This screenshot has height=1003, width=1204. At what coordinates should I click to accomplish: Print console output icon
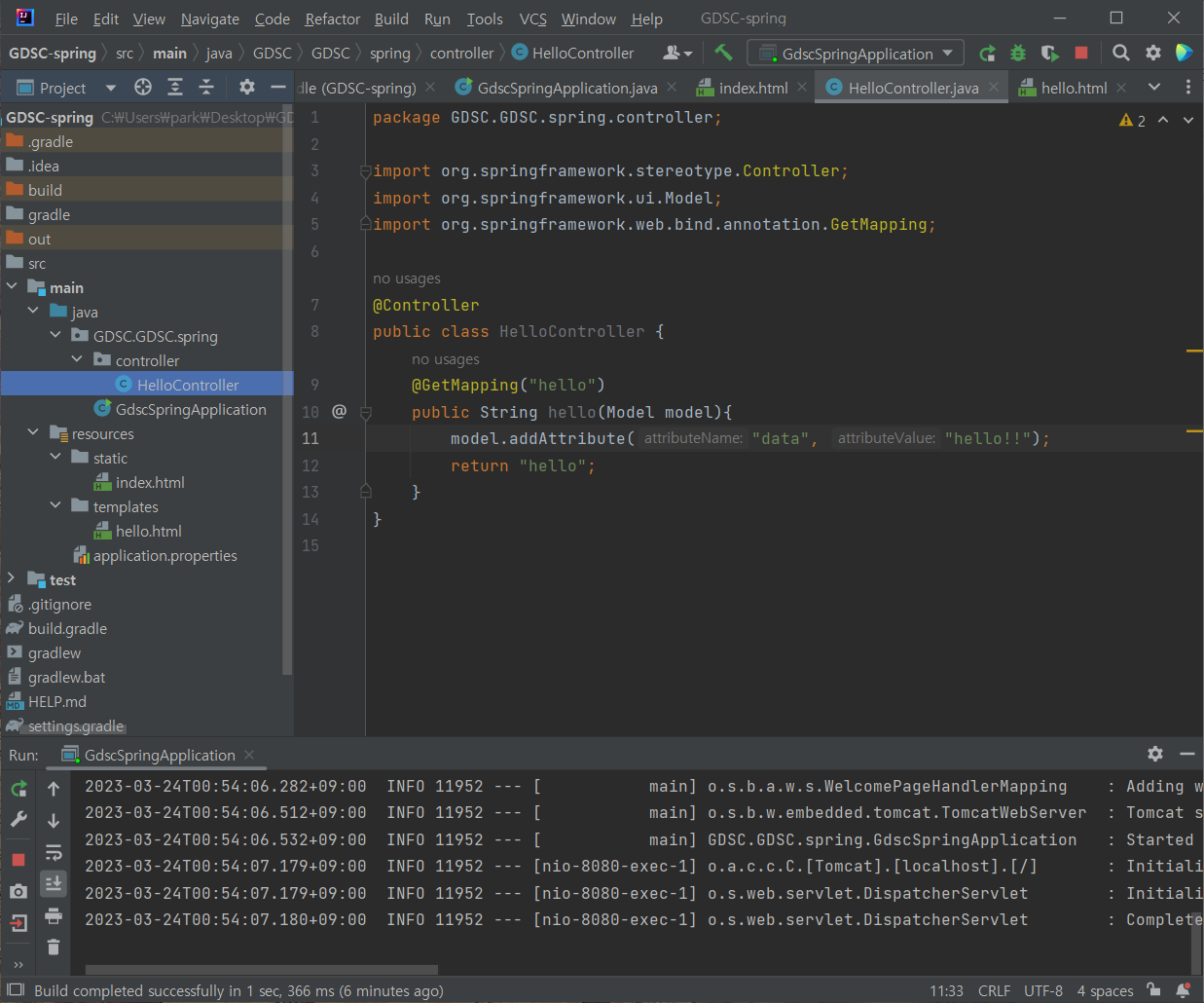point(54,915)
